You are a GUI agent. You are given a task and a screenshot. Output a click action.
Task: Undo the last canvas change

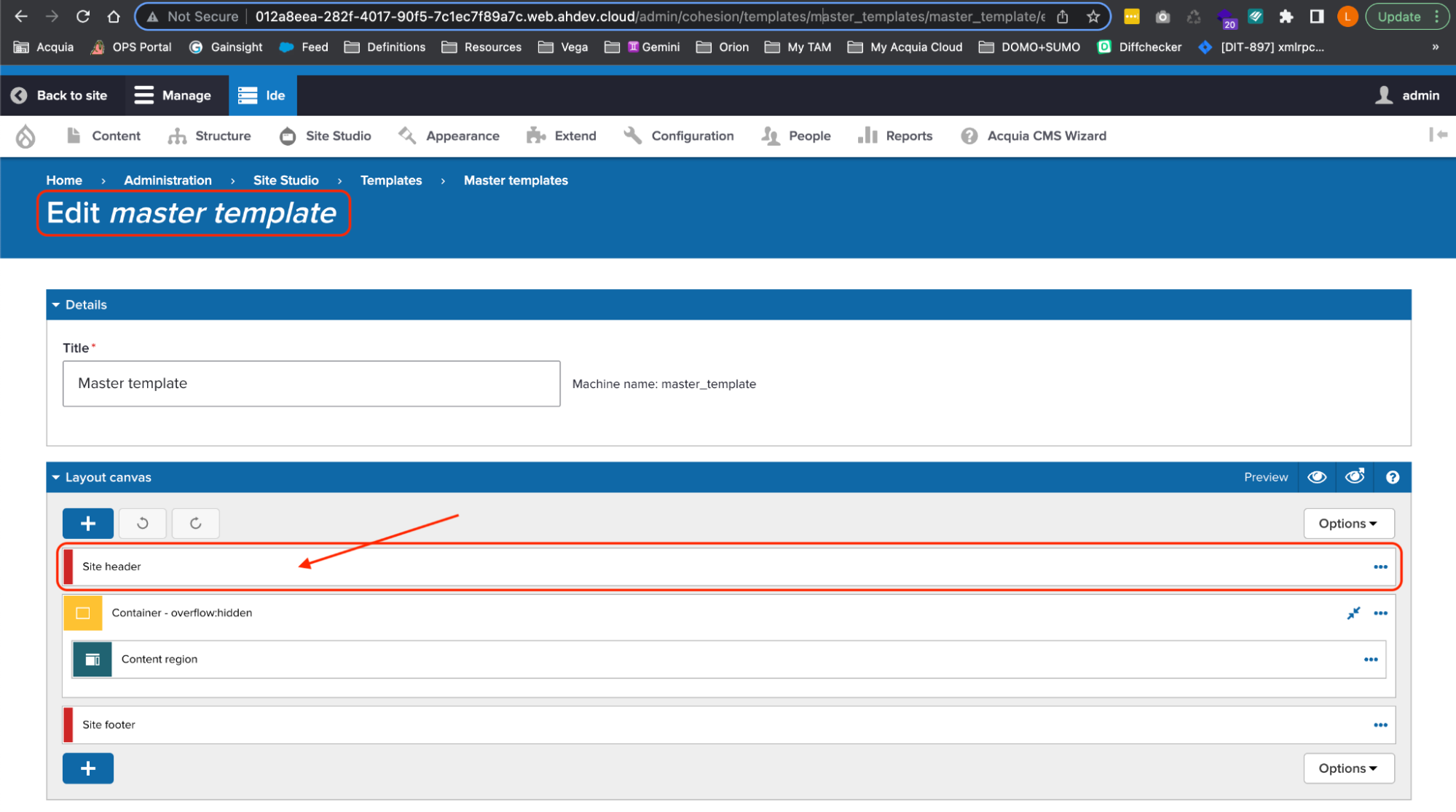(x=143, y=523)
